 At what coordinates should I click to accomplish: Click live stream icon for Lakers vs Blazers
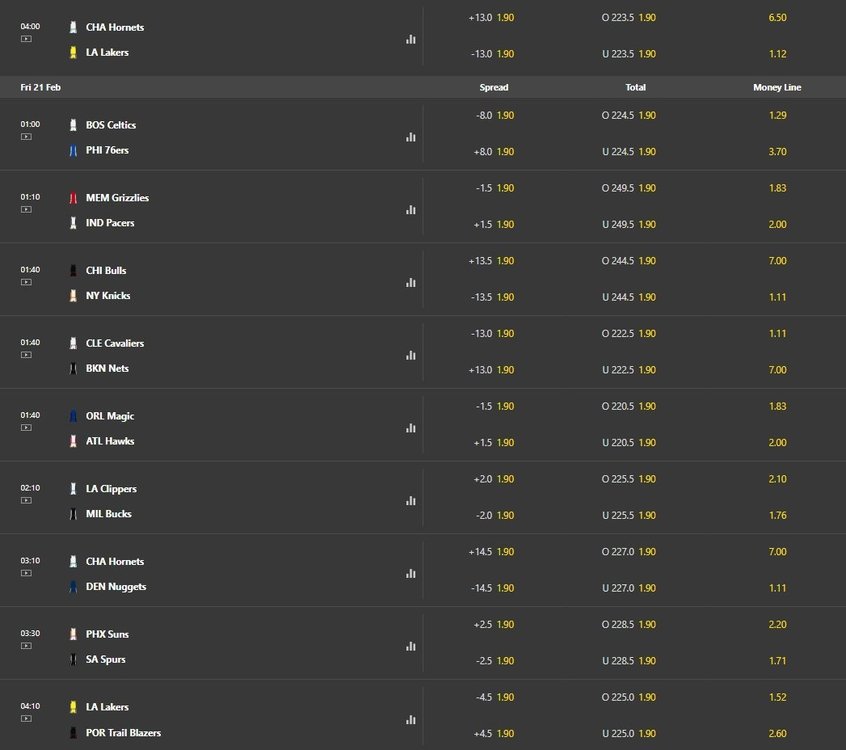click(26, 719)
